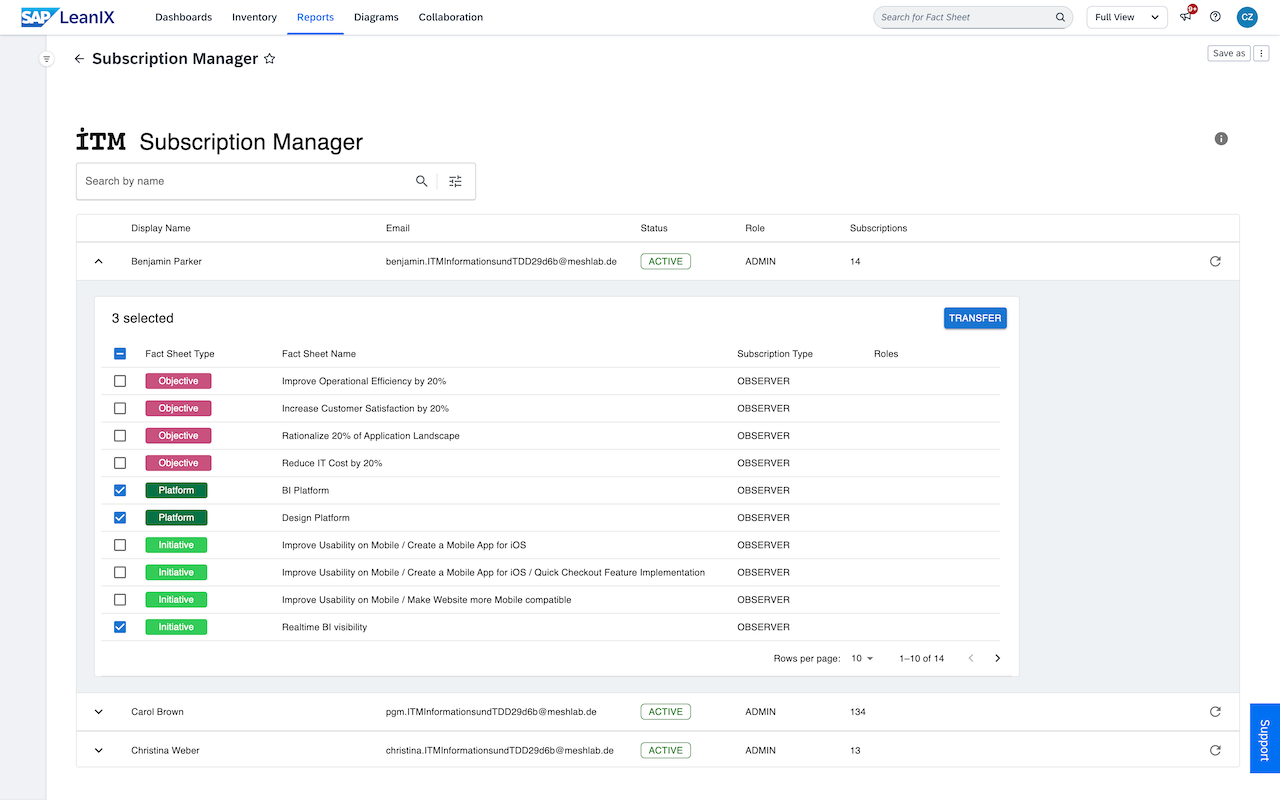This screenshot has width=1280, height=800.
Task: Click Carol Brown's email pgm.ITMInformationsundTDD29d6b@meshlab.de
Action: (491, 712)
